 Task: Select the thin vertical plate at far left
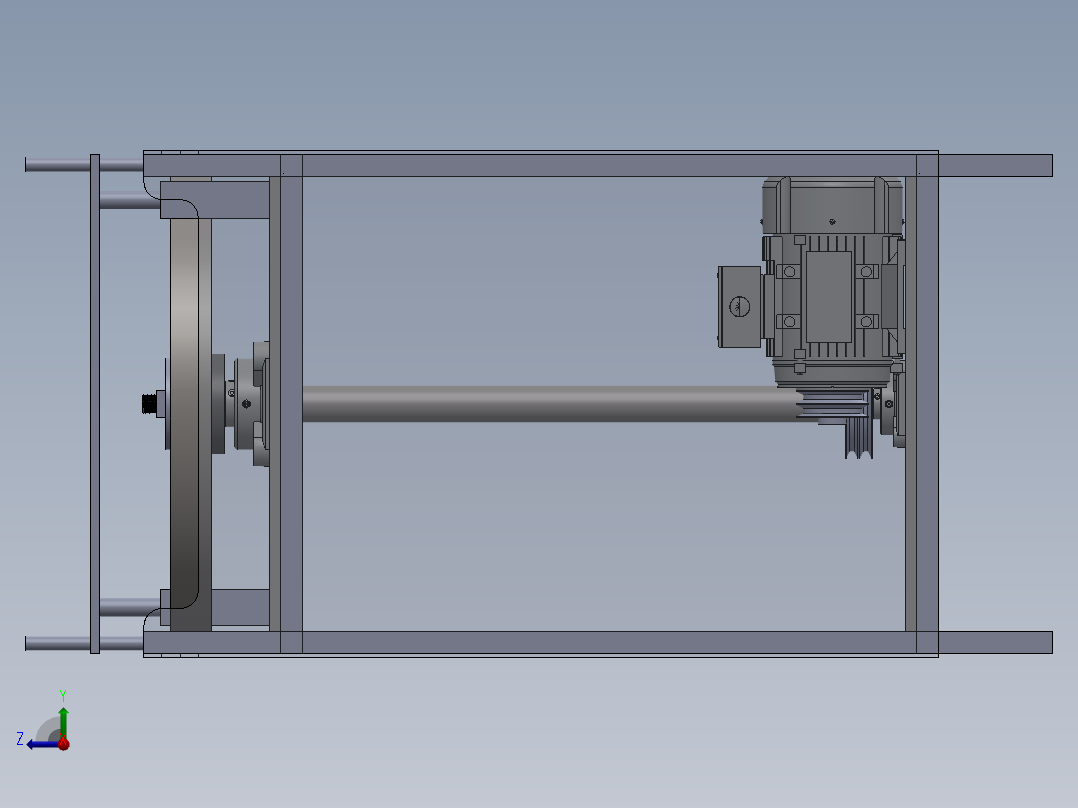pos(95,404)
